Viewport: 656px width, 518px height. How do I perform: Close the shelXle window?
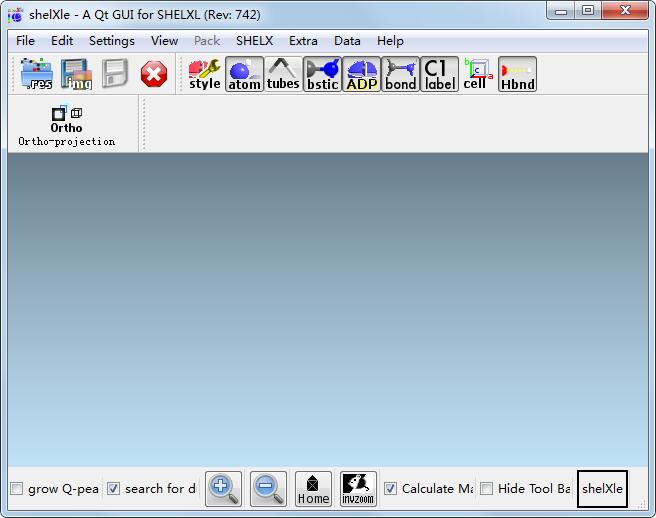(x=625, y=11)
